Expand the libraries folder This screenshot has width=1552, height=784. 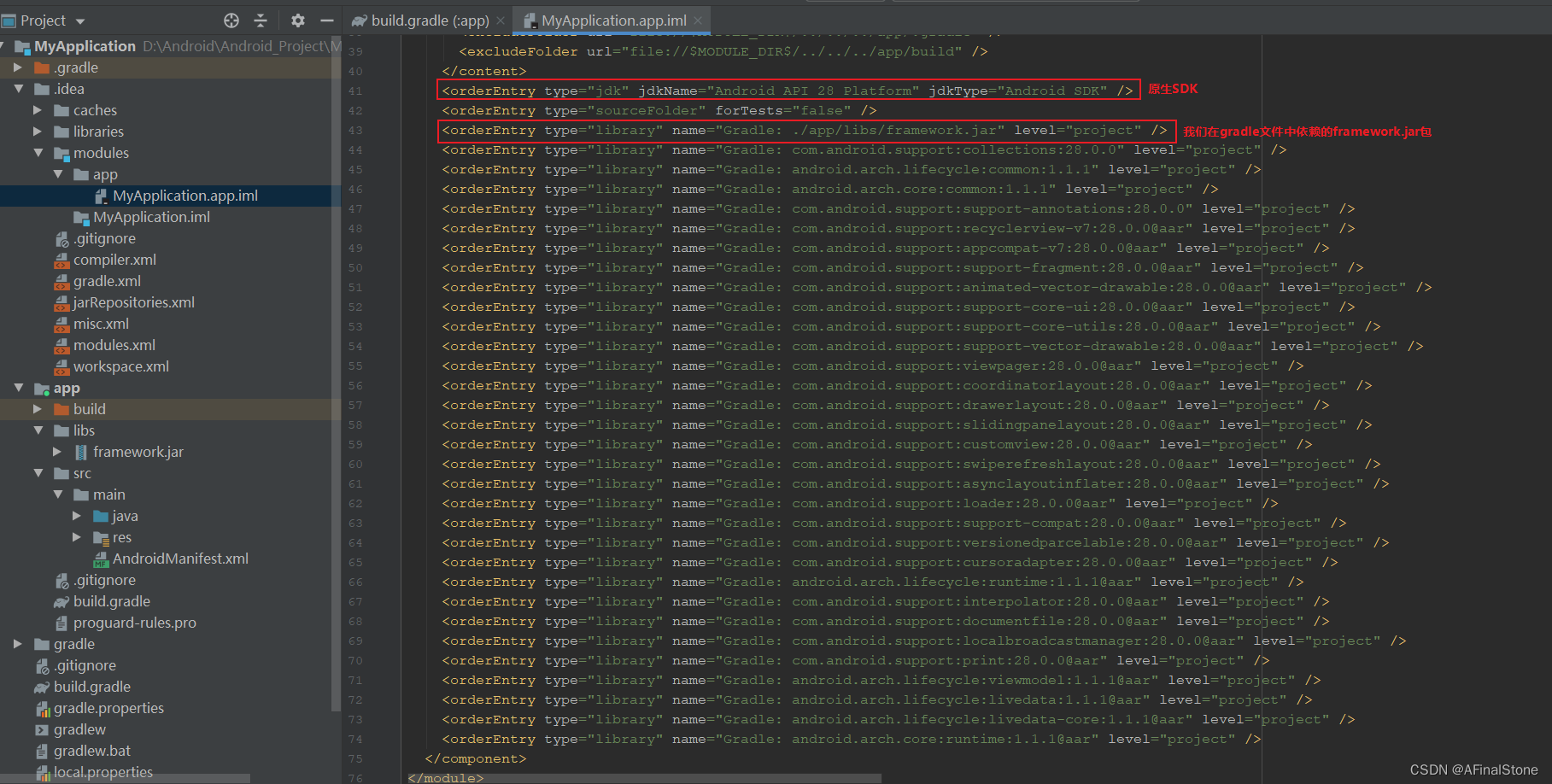click(38, 132)
